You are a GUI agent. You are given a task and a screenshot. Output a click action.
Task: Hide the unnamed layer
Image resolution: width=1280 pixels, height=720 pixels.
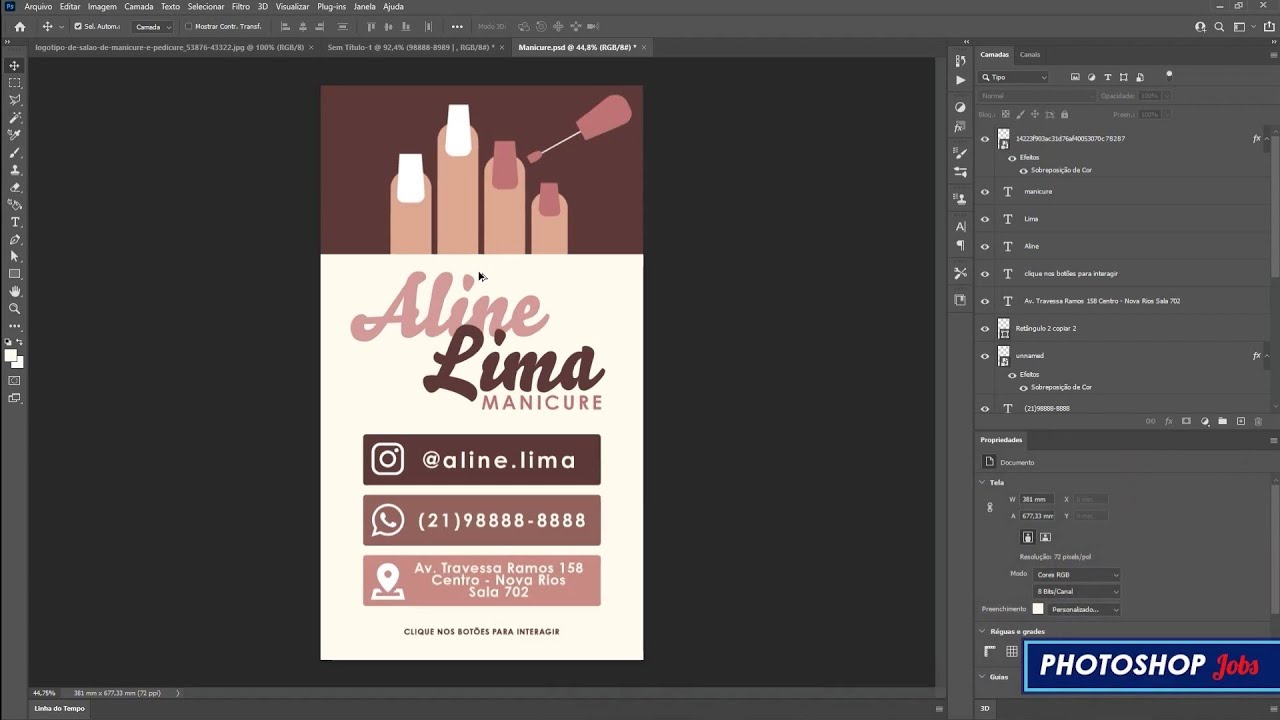click(x=984, y=356)
